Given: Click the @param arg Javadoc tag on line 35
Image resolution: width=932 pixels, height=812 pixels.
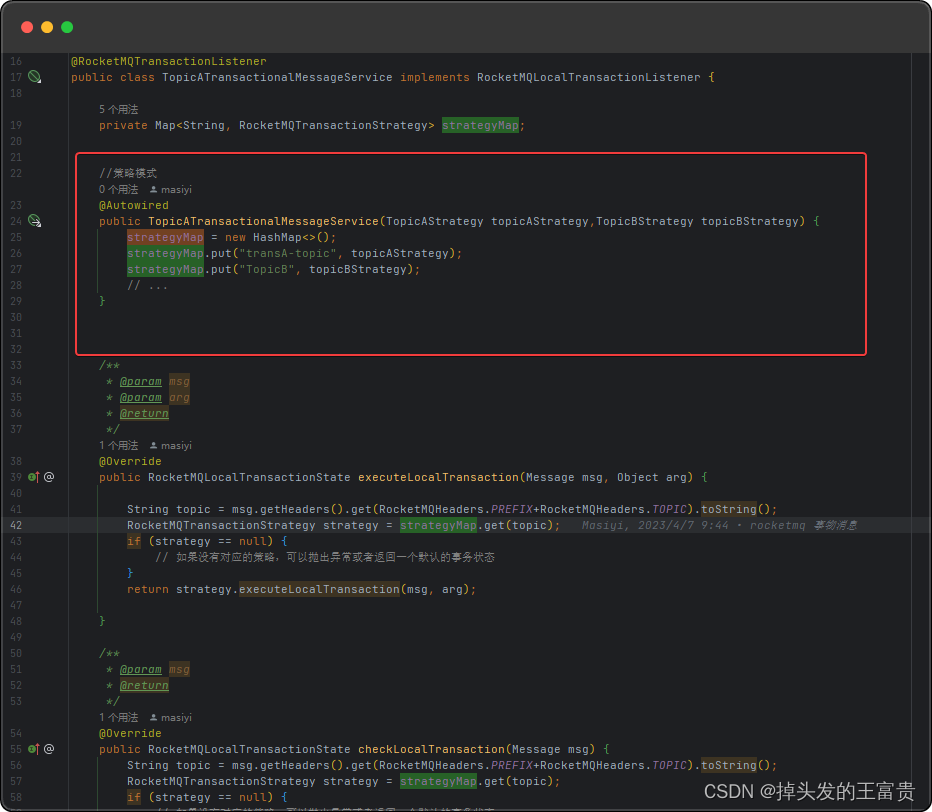Looking at the screenshot, I should (155, 398).
